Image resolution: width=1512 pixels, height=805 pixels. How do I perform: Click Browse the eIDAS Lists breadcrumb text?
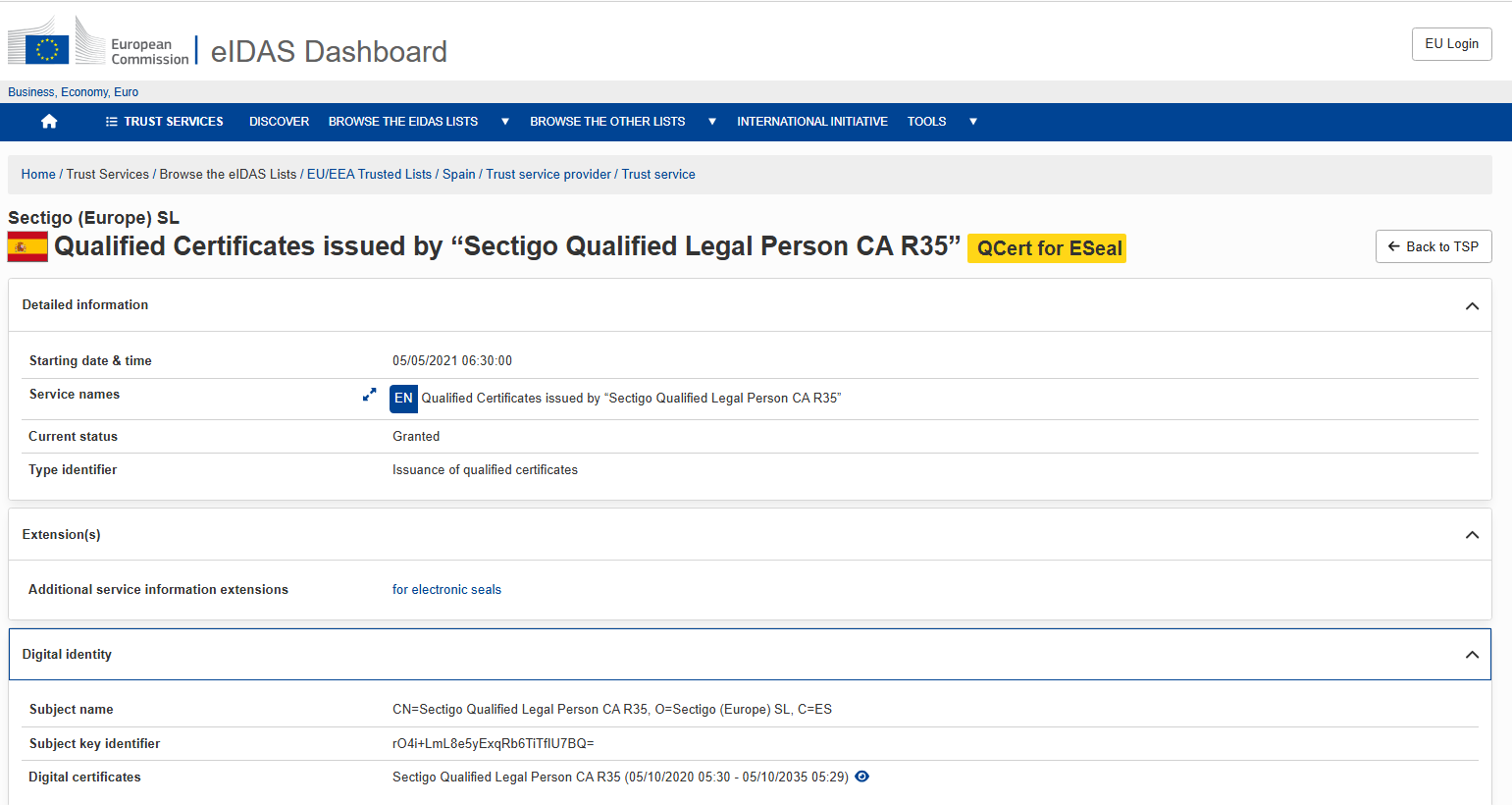click(x=228, y=175)
